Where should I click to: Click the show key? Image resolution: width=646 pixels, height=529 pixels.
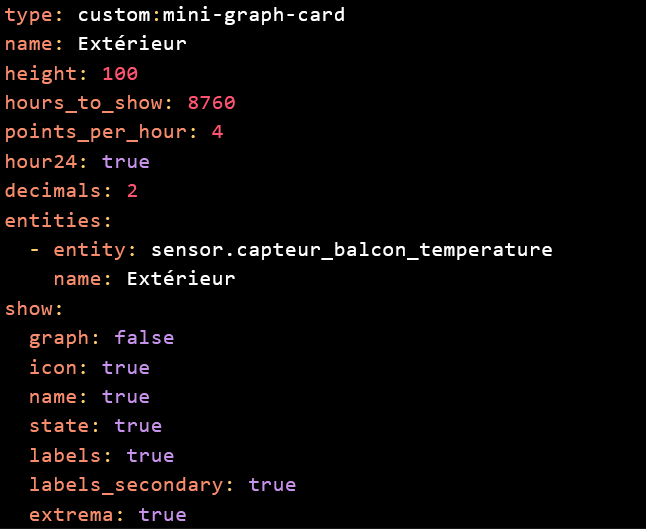click(x=34, y=309)
